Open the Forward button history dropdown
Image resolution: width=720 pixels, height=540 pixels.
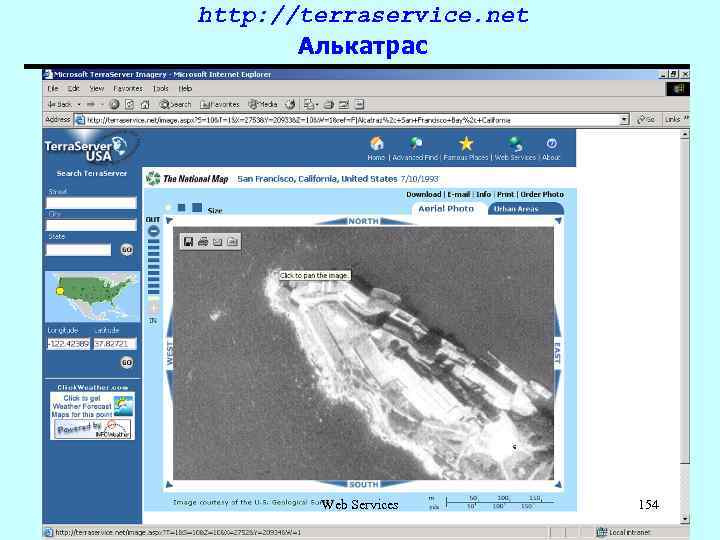point(102,105)
